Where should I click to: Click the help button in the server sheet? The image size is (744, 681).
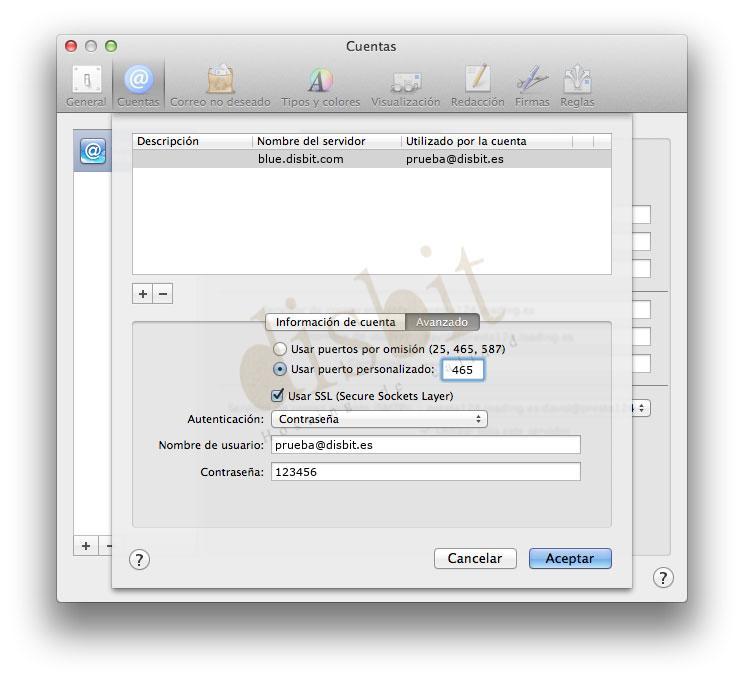[140, 560]
